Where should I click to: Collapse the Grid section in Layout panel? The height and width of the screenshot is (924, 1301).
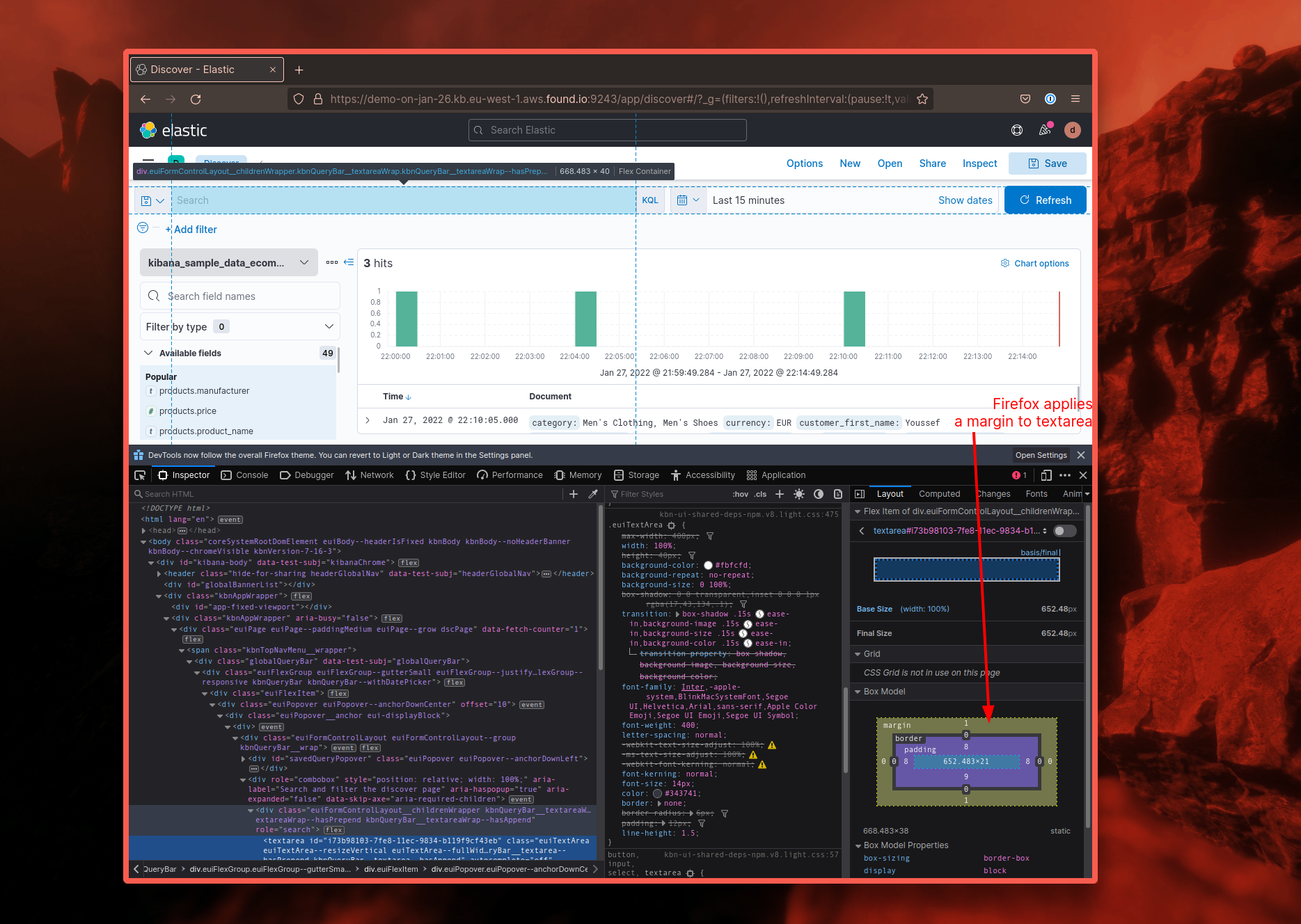(858, 654)
